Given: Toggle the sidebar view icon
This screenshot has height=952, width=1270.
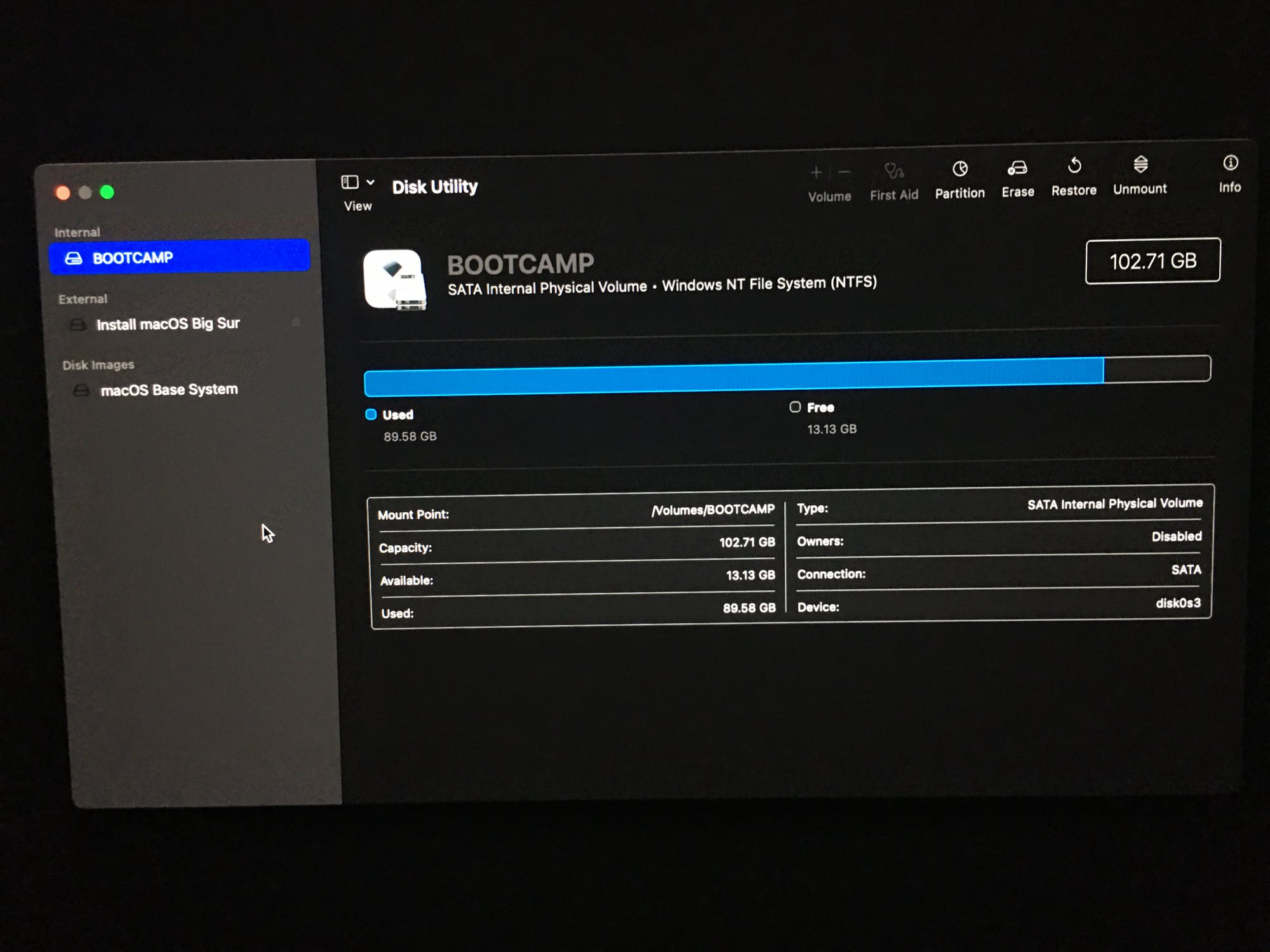Looking at the screenshot, I should coord(350,183).
